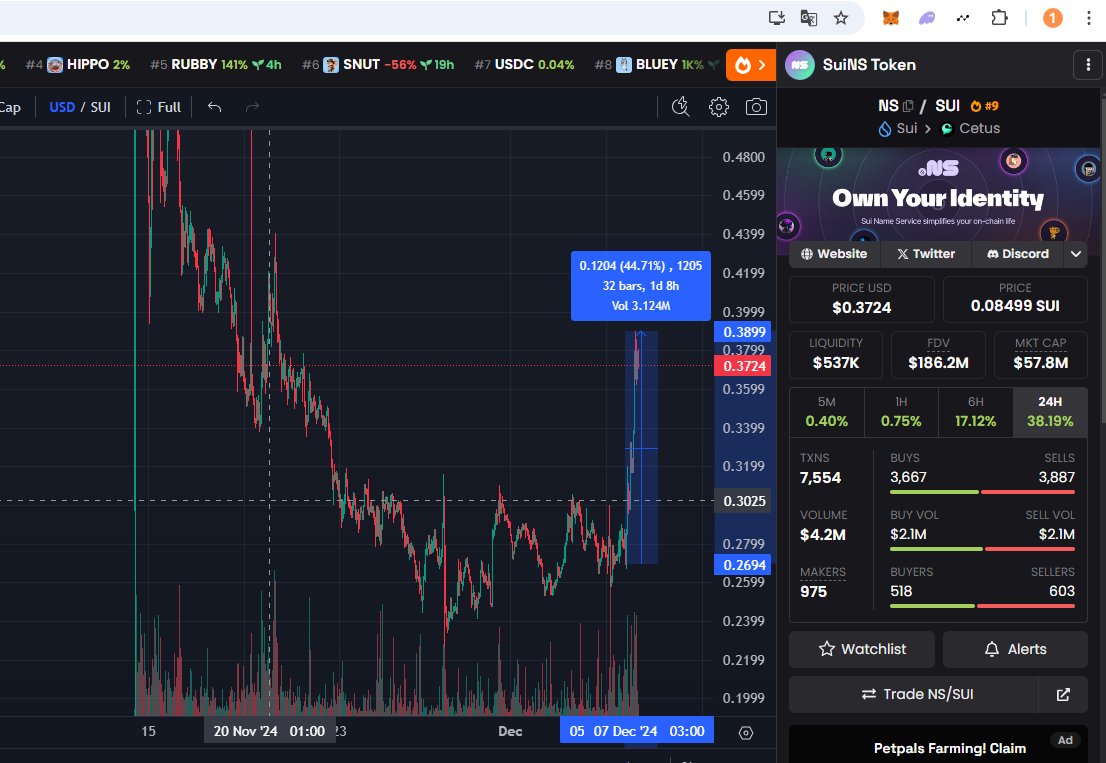Click the MKT CAP $57.8M box
The width and height of the screenshot is (1106, 763).
pyautogui.click(x=1040, y=354)
